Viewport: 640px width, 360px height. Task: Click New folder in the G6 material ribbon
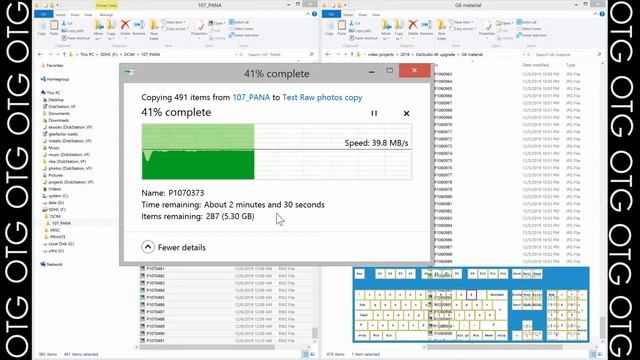[442, 30]
